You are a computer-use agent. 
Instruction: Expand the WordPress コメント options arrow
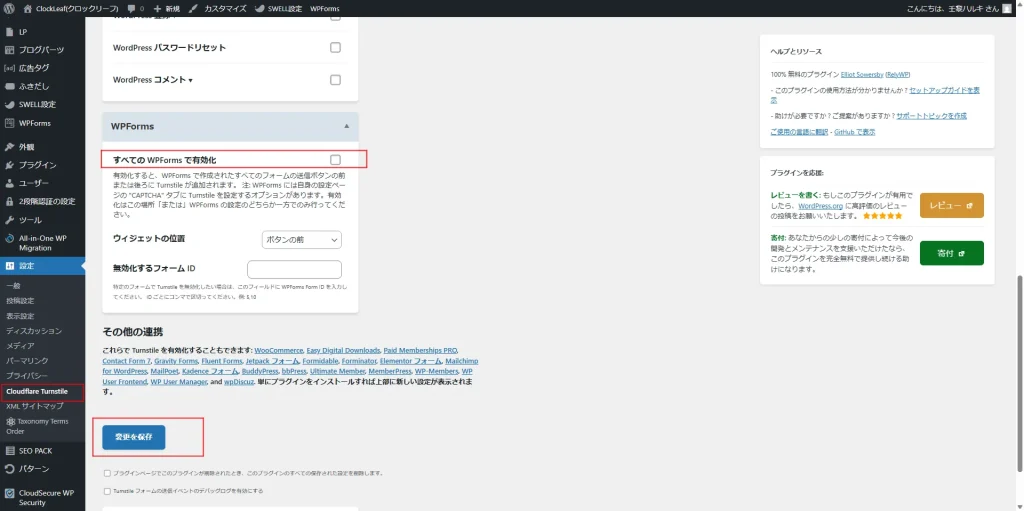[x=190, y=81]
